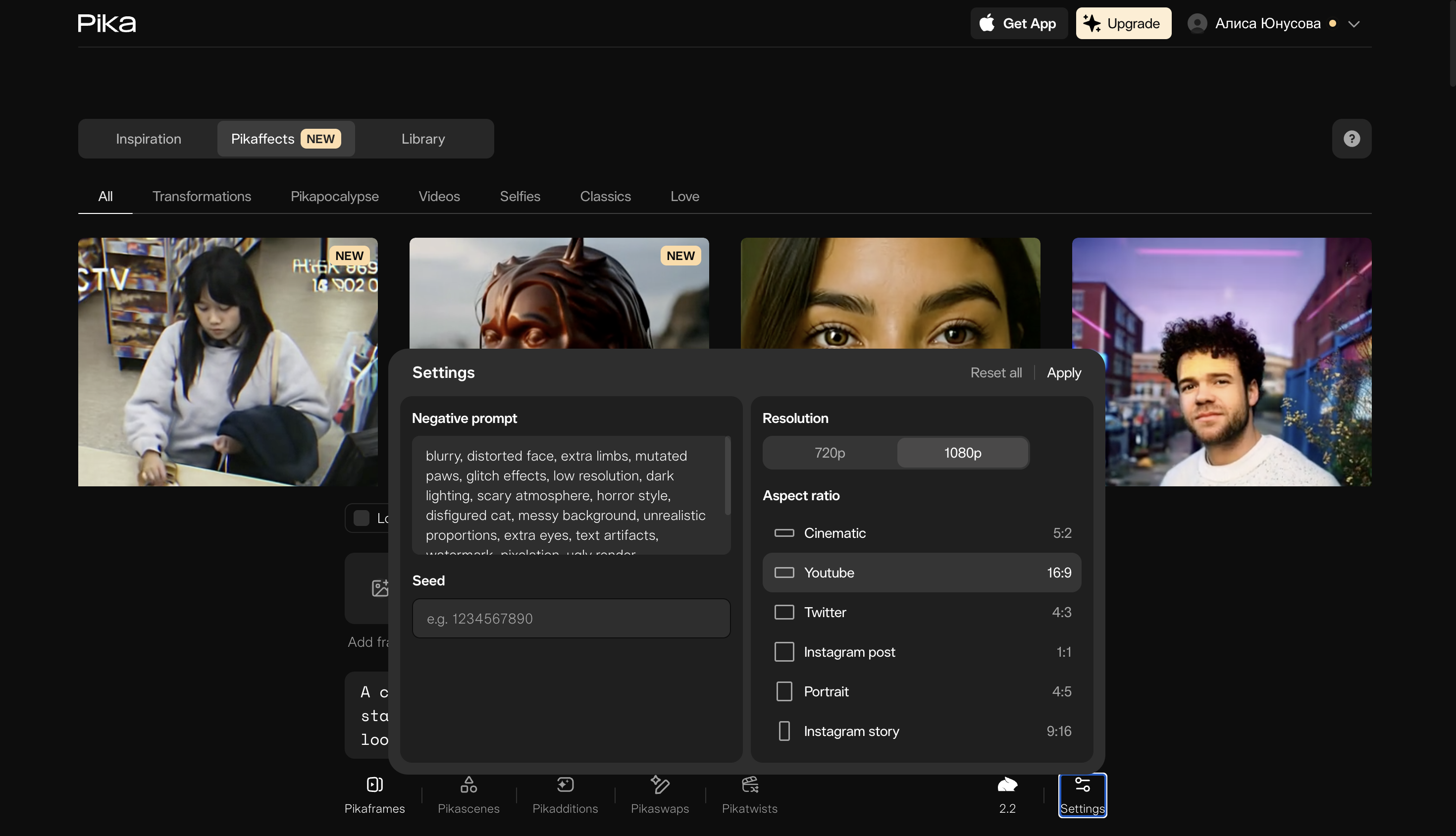Click the Settings panel title
Viewport: 1456px width, 836px height.
(443, 372)
